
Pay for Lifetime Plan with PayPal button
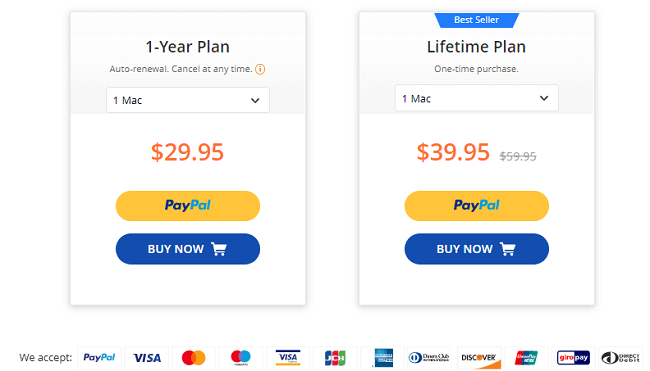(477, 206)
